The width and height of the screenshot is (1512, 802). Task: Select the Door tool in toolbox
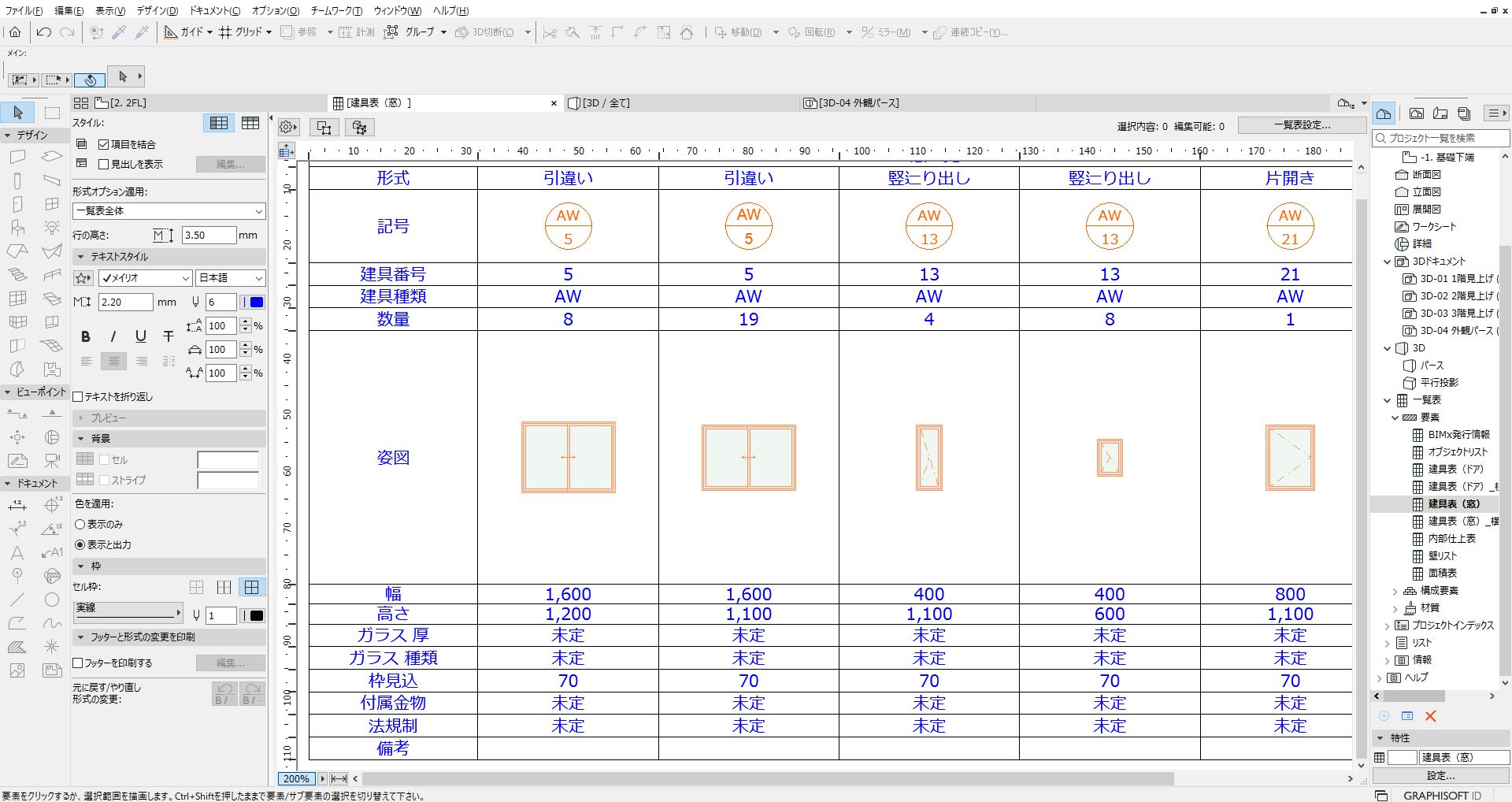(x=17, y=205)
